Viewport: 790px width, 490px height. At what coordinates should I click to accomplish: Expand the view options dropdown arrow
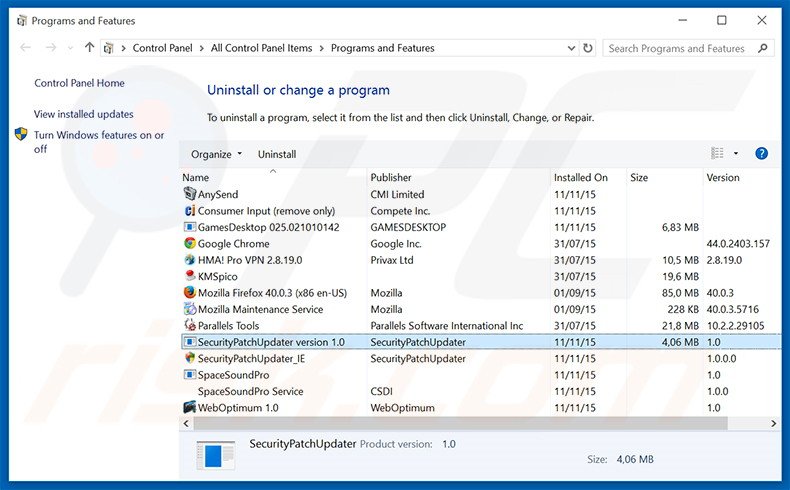pos(736,154)
